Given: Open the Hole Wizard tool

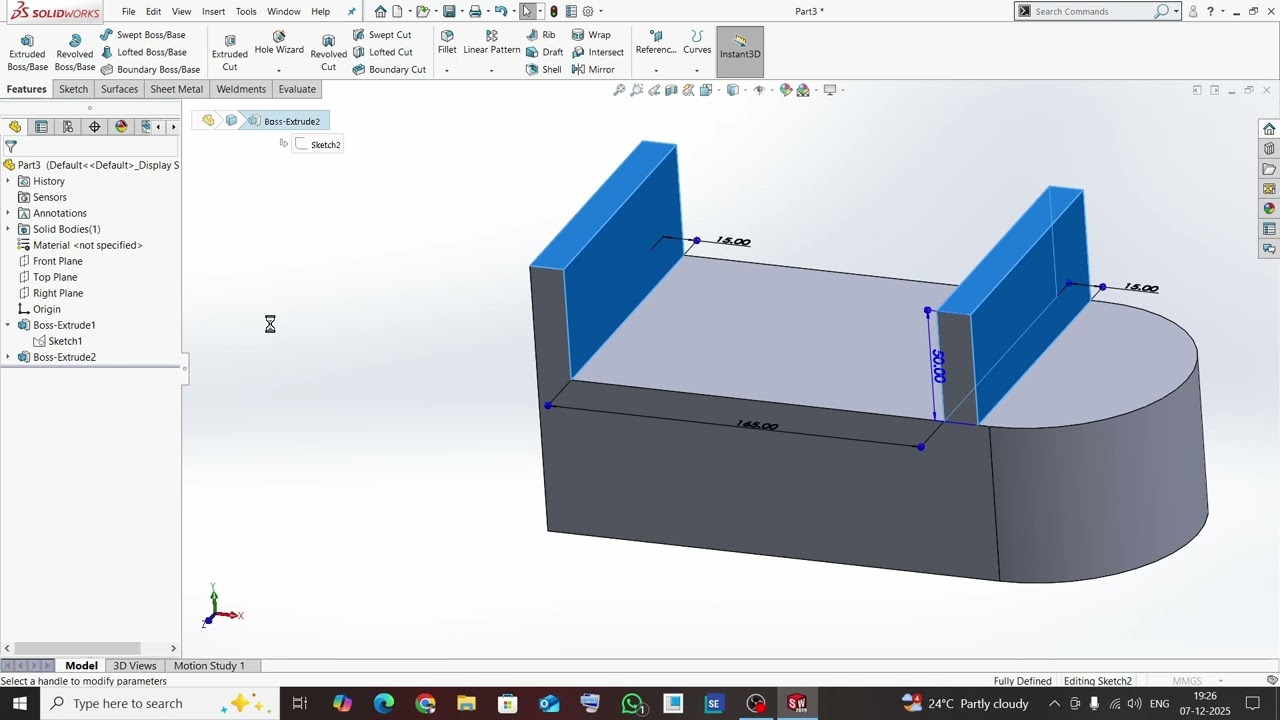Looking at the screenshot, I should (279, 43).
